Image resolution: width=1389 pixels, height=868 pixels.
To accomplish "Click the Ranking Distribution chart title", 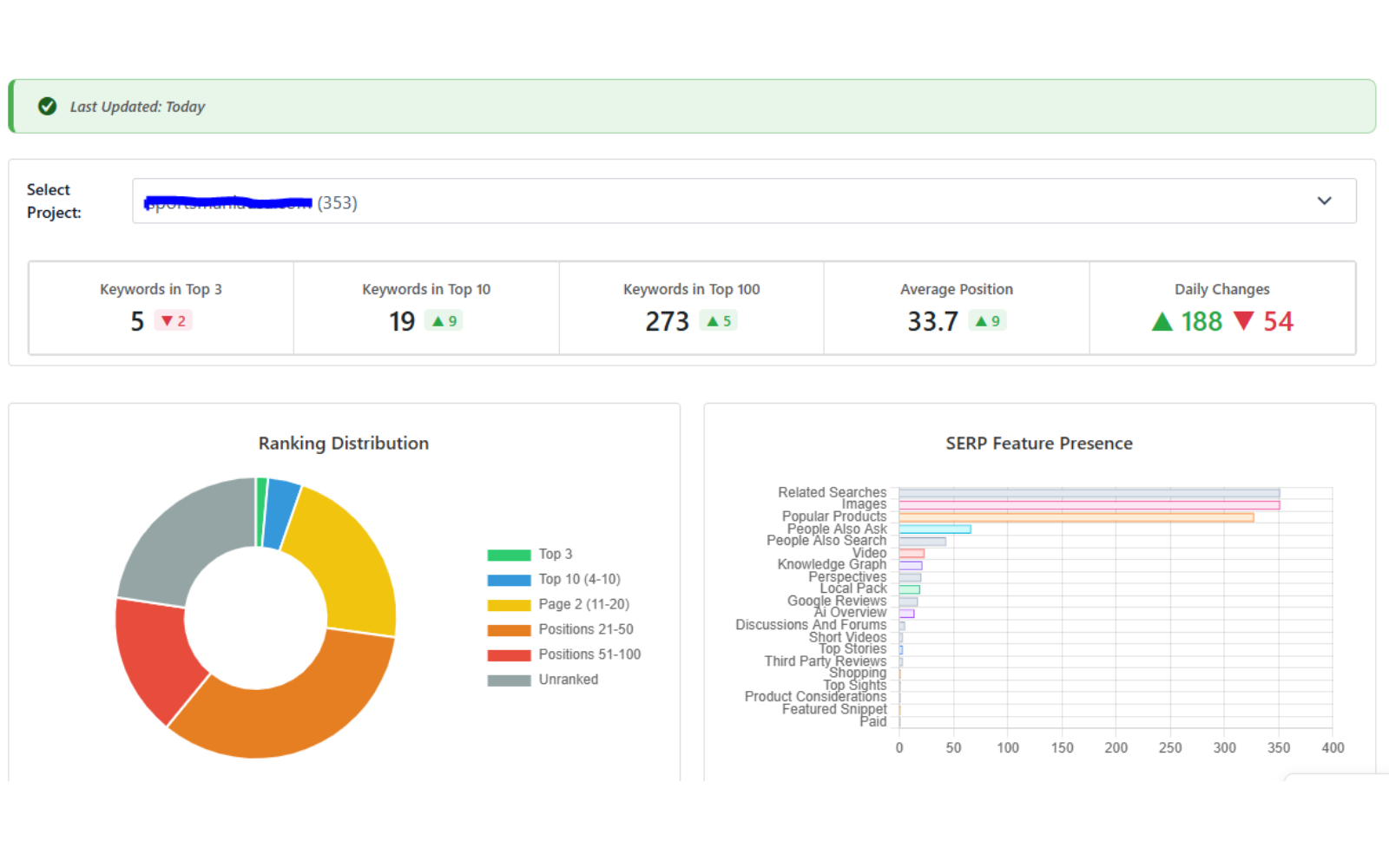I will pyautogui.click(x=343, y=443).
